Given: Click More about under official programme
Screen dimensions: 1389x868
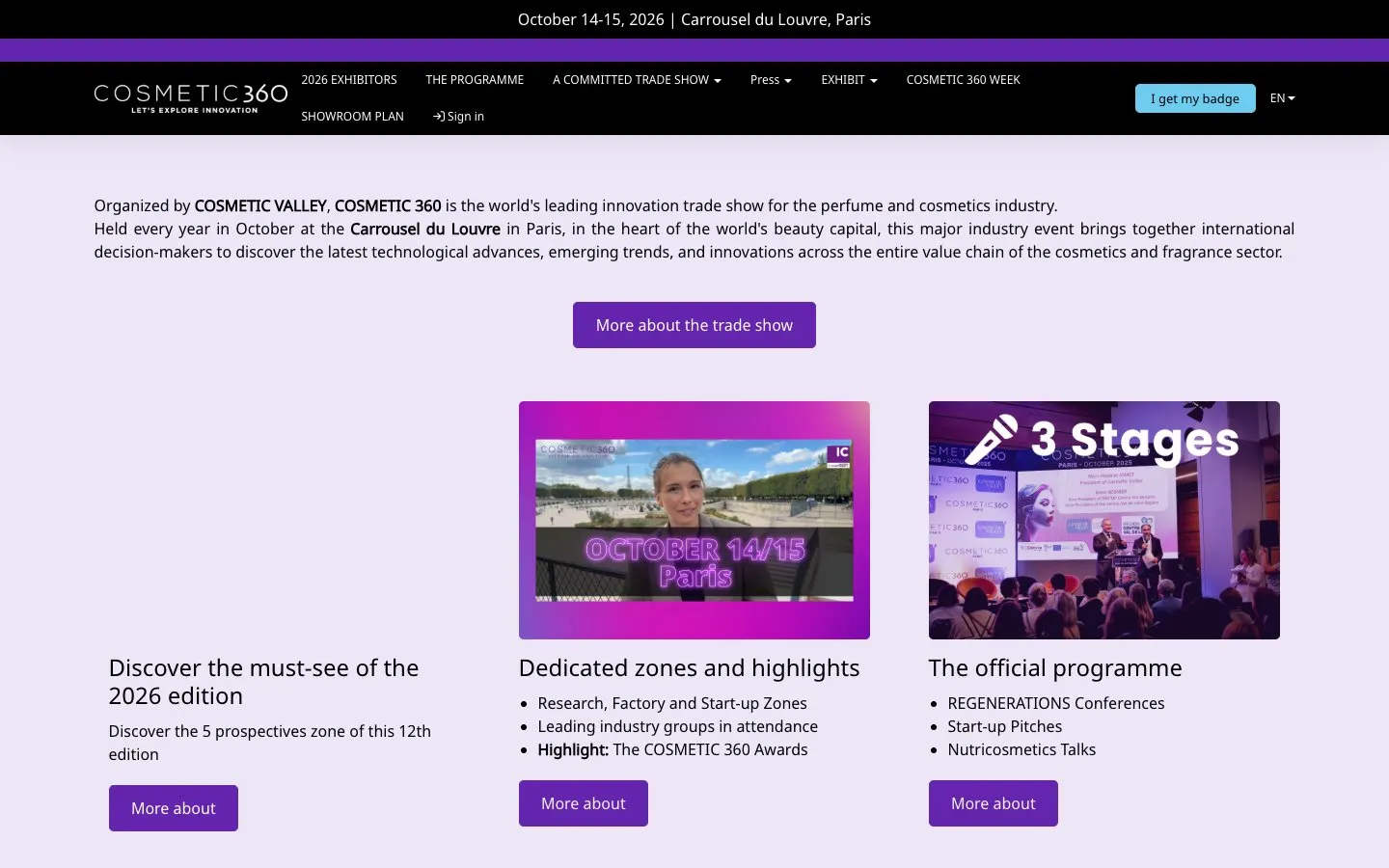Looking at the screenshot, I should 994,803.
